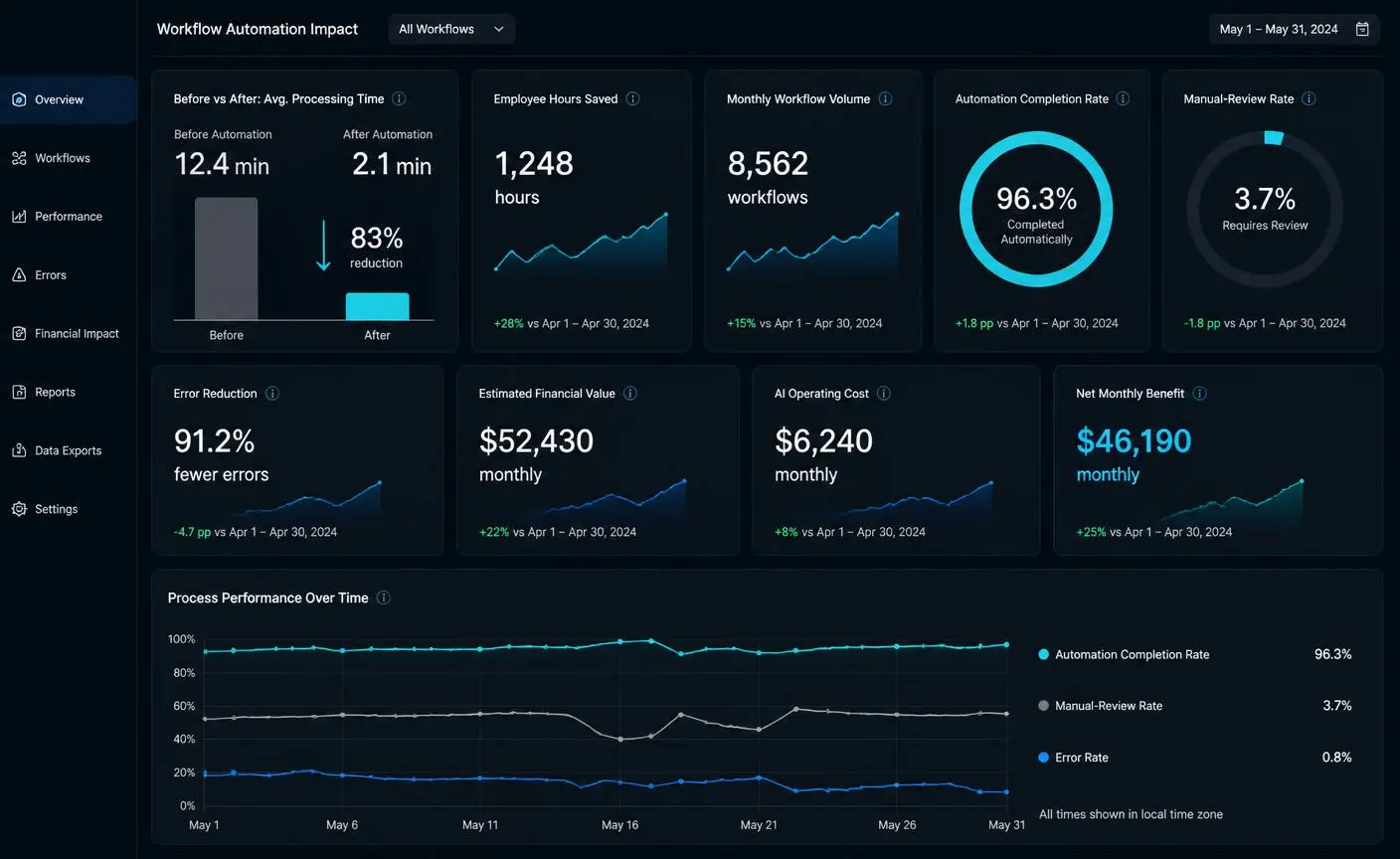Click the +25% net benefit change text
1400x859 pixels.
(x=1154, y=532)
